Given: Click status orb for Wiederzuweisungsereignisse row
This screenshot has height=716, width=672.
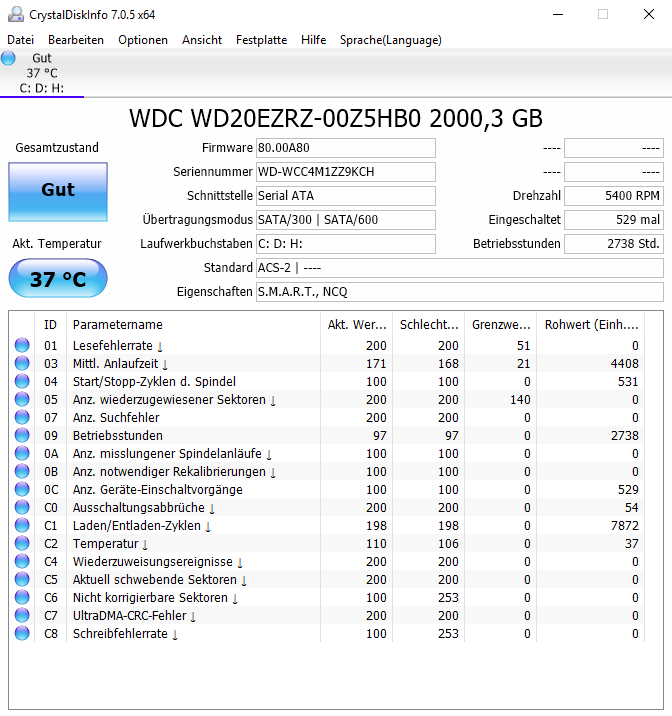Looking at the screenshot, I should coord(22,561).
